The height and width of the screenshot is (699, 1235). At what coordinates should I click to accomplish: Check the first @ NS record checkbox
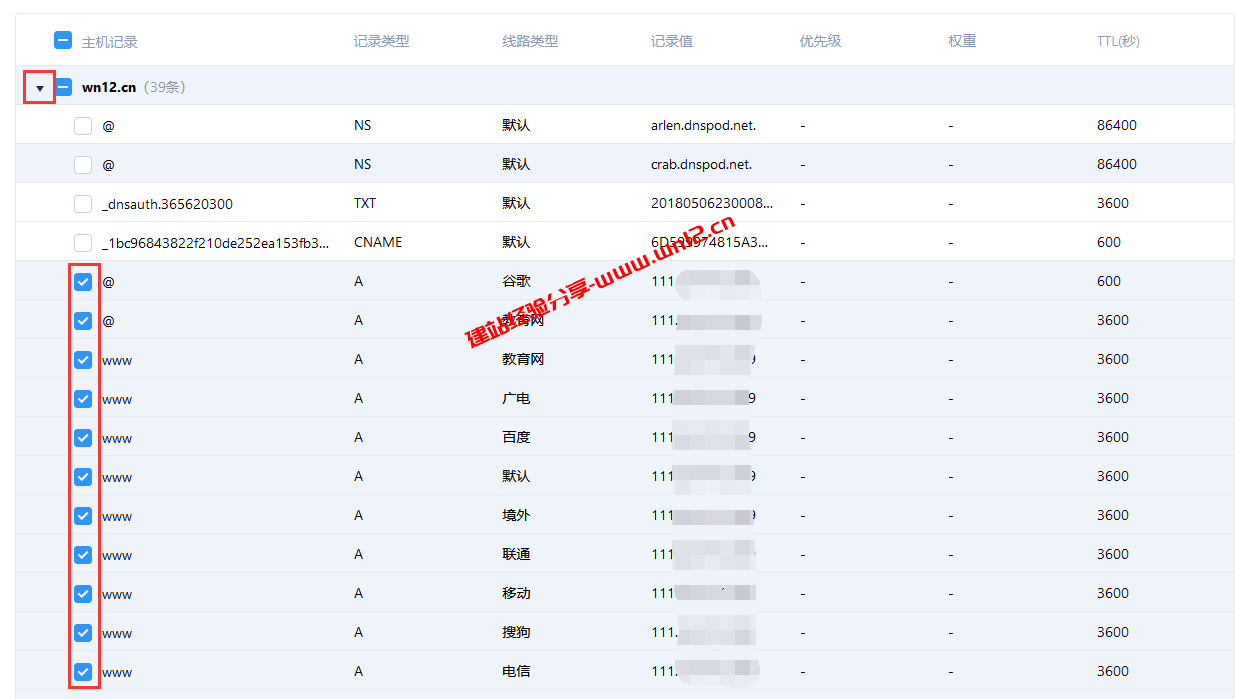(x=83, y=125)
